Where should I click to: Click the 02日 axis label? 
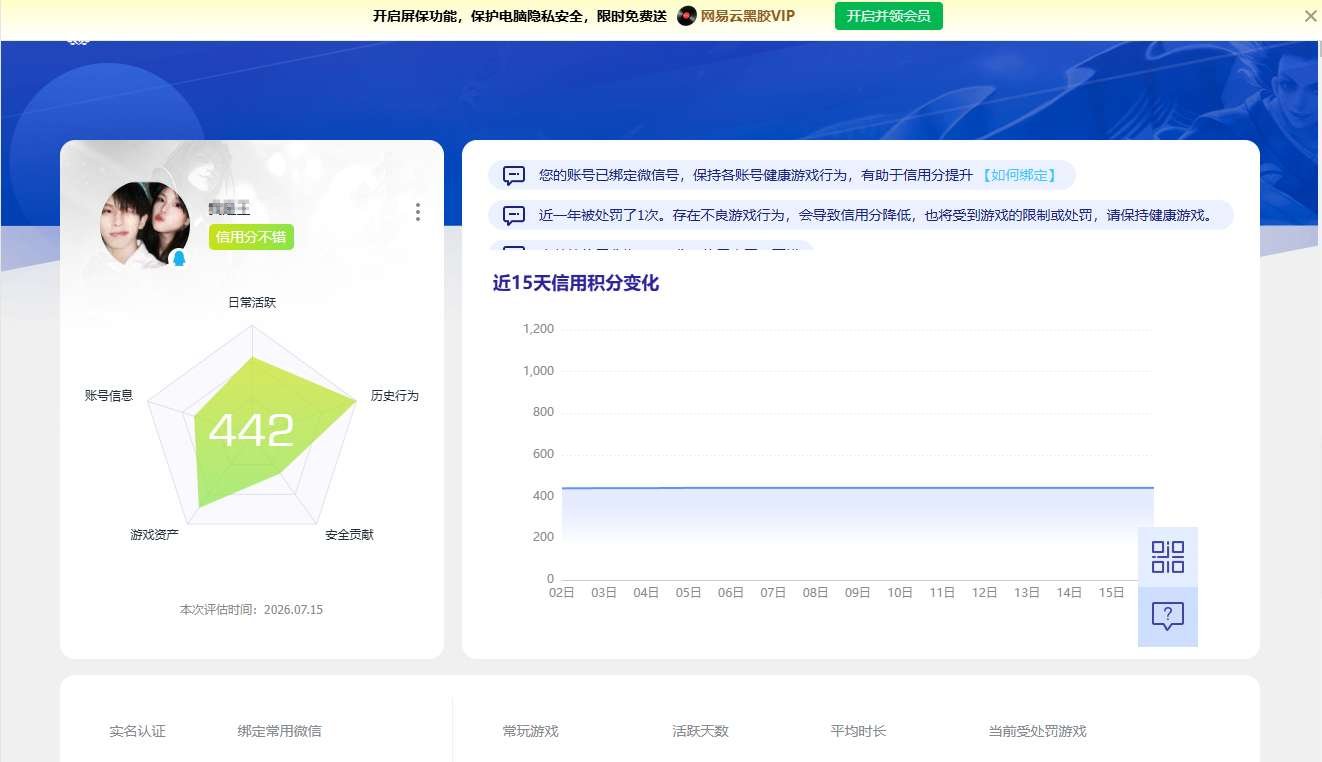pyautogui.click(x=562, y=592)
